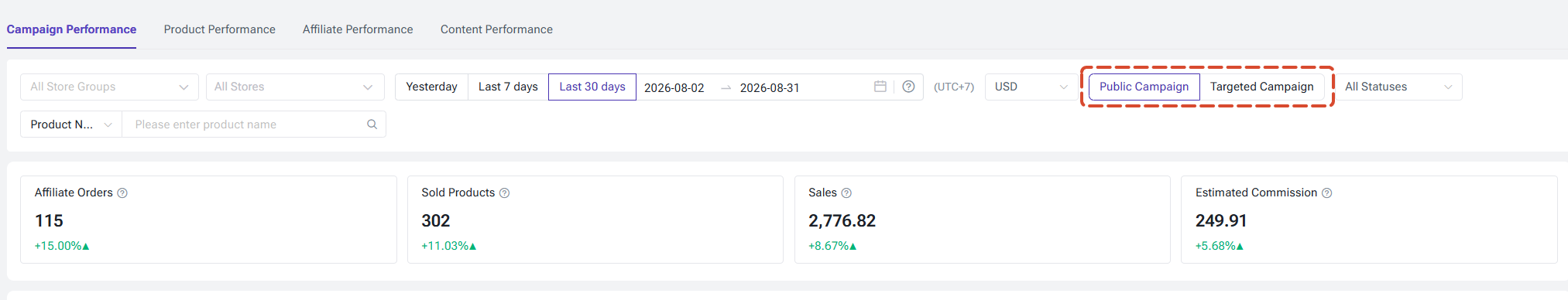
Task: Show the Affiliate Orders info tooltip icon
Action: tap(122, 193)
